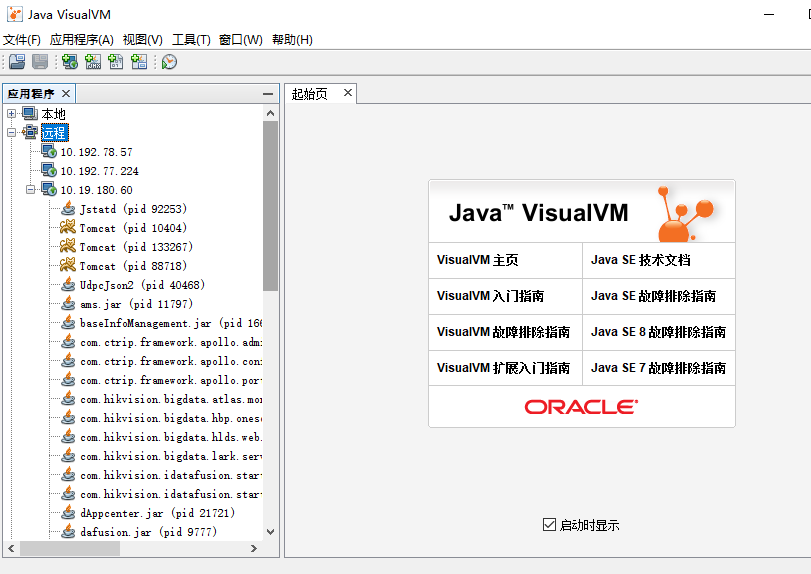Click the Java icon beside baseInfoManagement.jar

tap(68, 323)
